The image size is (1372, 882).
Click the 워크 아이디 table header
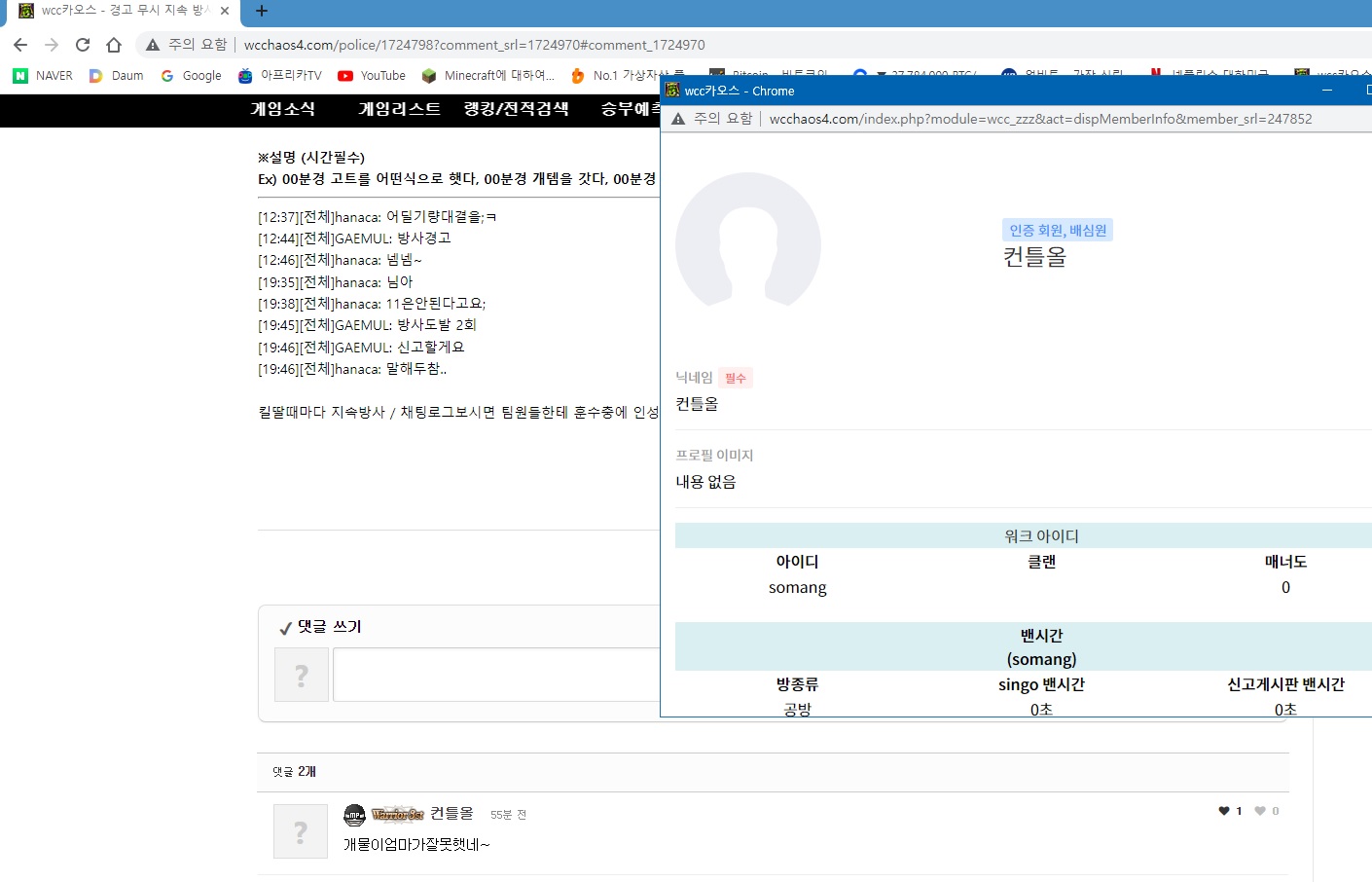point(1041,535)
